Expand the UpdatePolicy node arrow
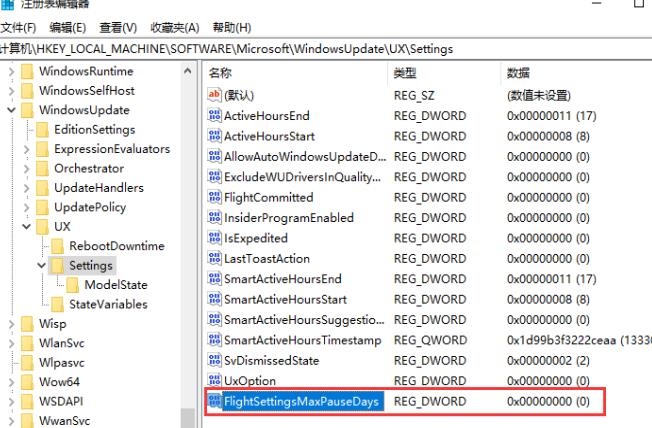The image size is (652, 428). pos(27,207)
